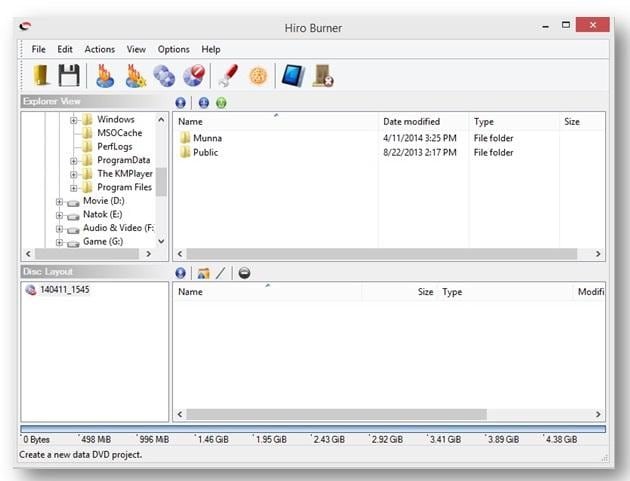This screenshot has width=630, height=481.
Task: Expand the Game (G:) drive
Action: pos(59,243)
